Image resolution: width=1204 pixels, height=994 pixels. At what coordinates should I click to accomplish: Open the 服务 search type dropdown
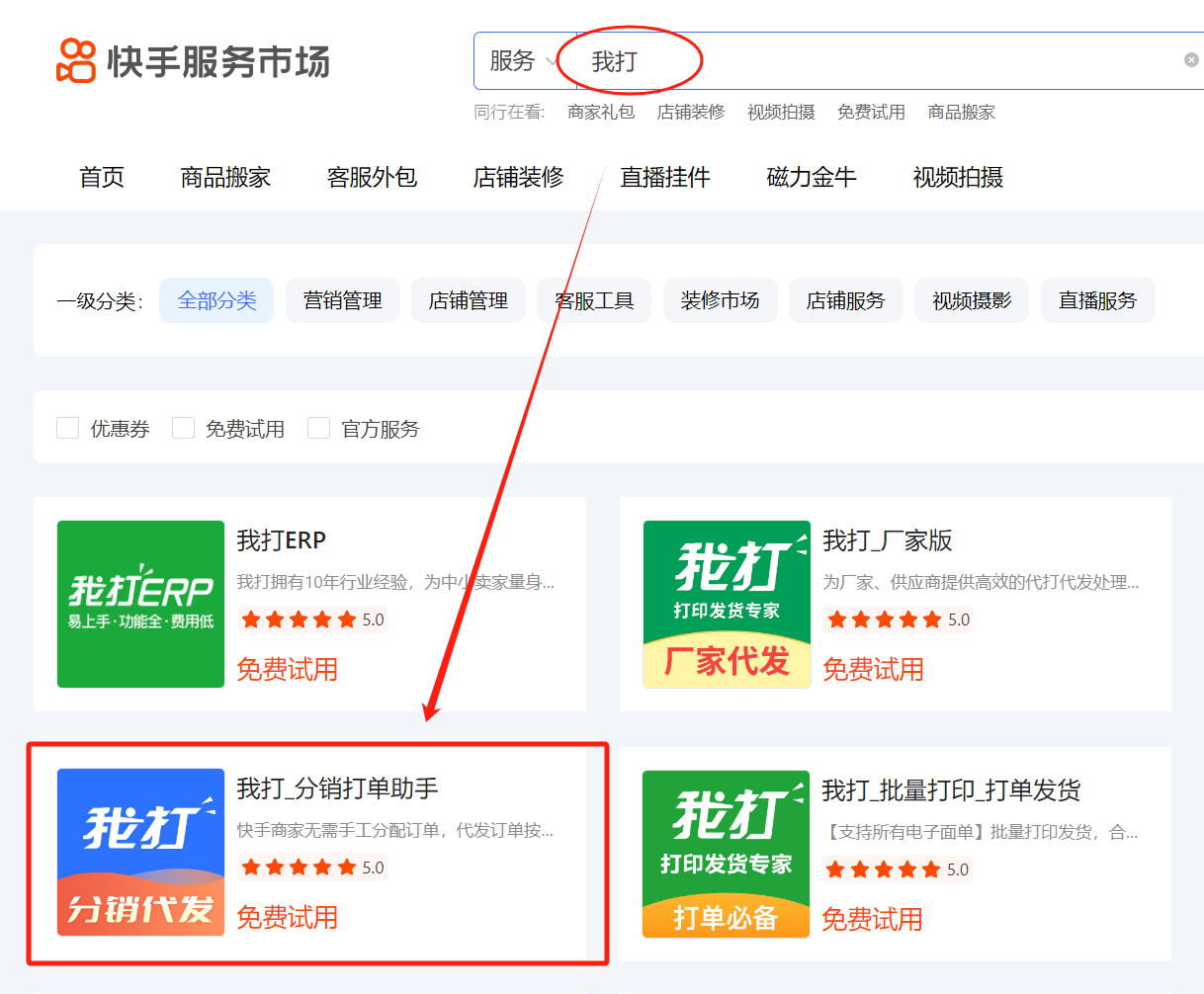(x=522, y=61)
